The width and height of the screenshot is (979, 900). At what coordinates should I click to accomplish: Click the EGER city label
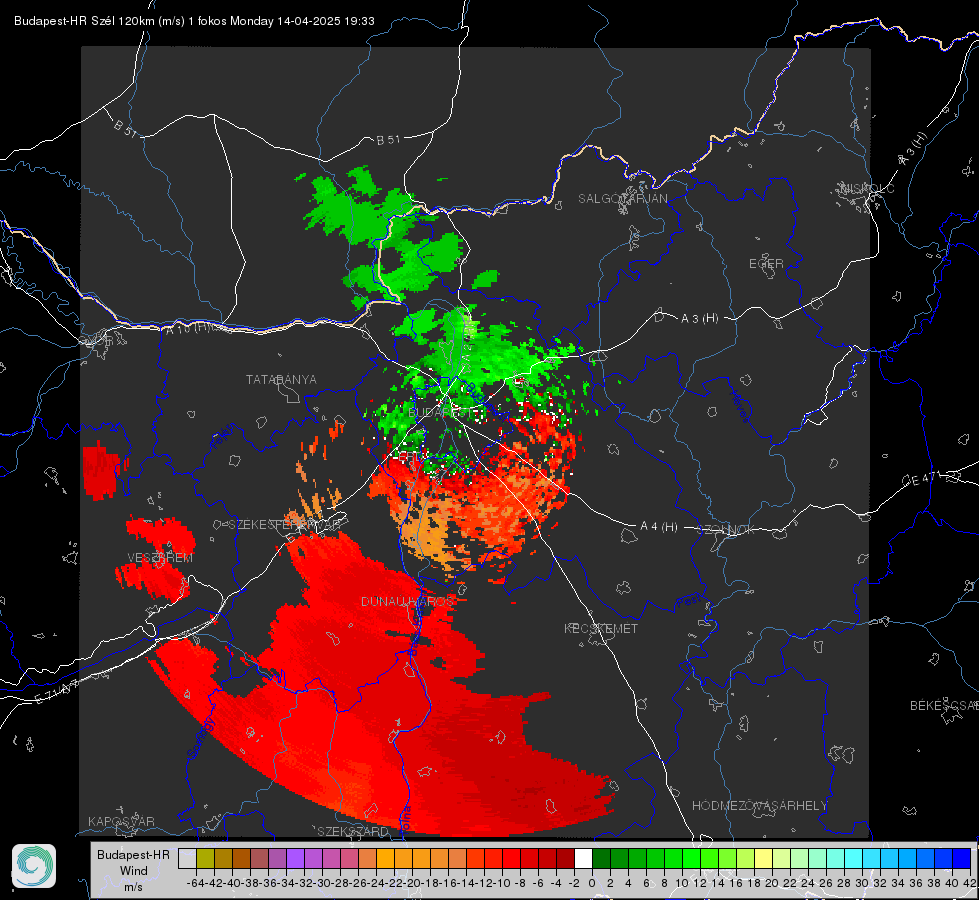(x=766, y=264)
